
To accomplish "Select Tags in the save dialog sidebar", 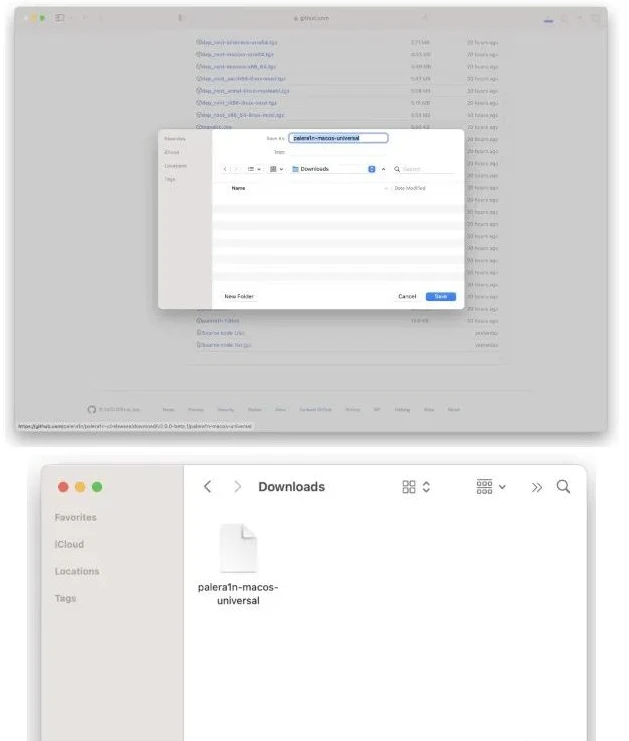I will [170, 179].
